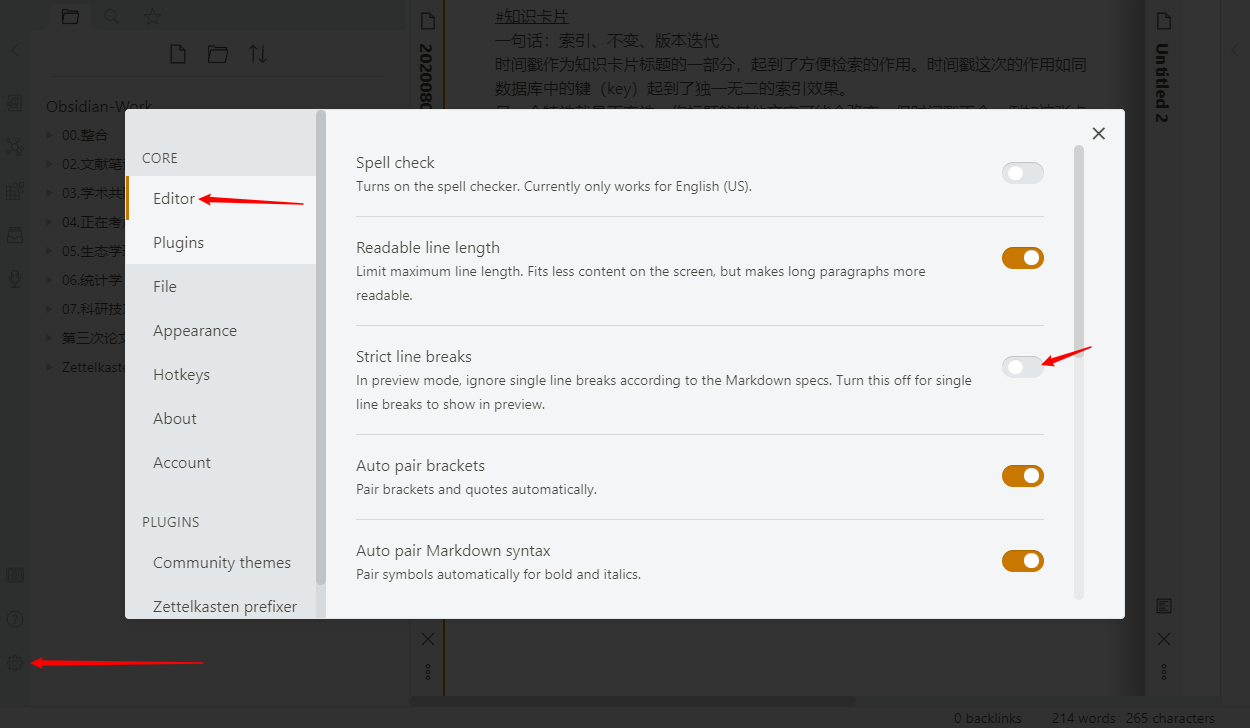The image size is (1250, 728).
Task: Disable Auto pair brackets toggle
Action: point(1022,476)
